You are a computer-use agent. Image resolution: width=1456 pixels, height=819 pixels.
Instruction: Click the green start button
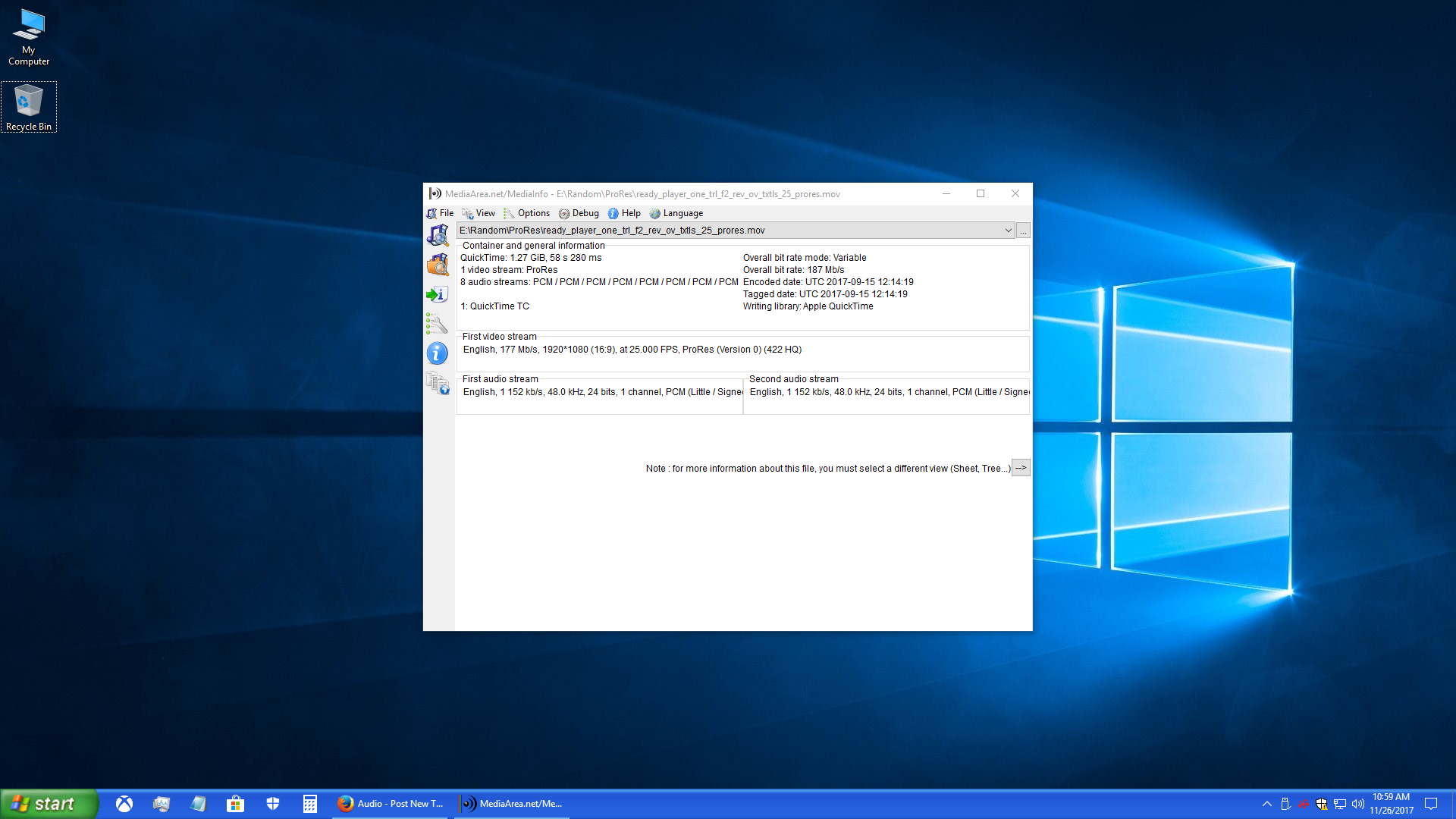click(49, 804)
